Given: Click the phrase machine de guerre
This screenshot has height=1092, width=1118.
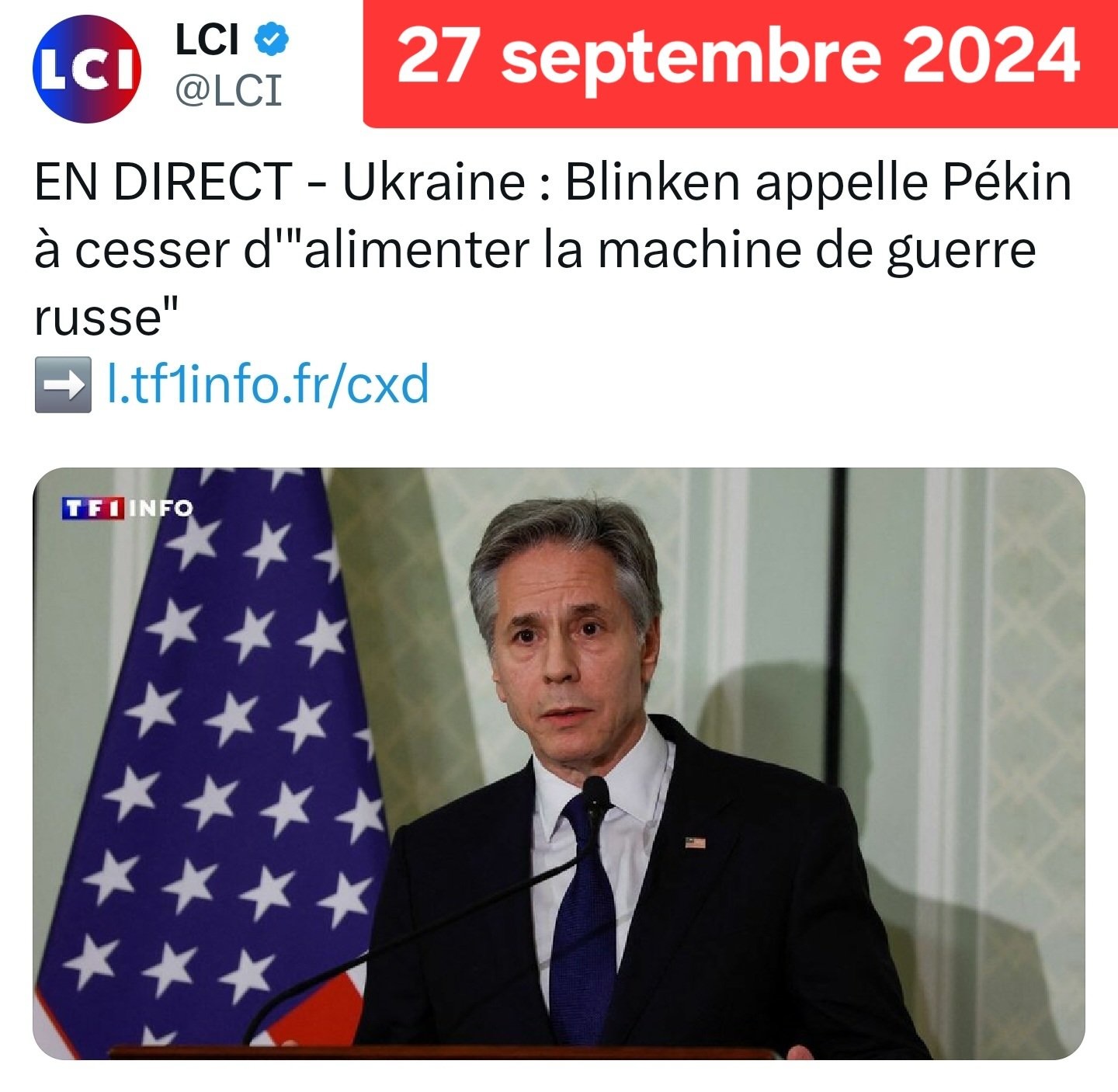Looking at the screenshot, I should [817, 250].
